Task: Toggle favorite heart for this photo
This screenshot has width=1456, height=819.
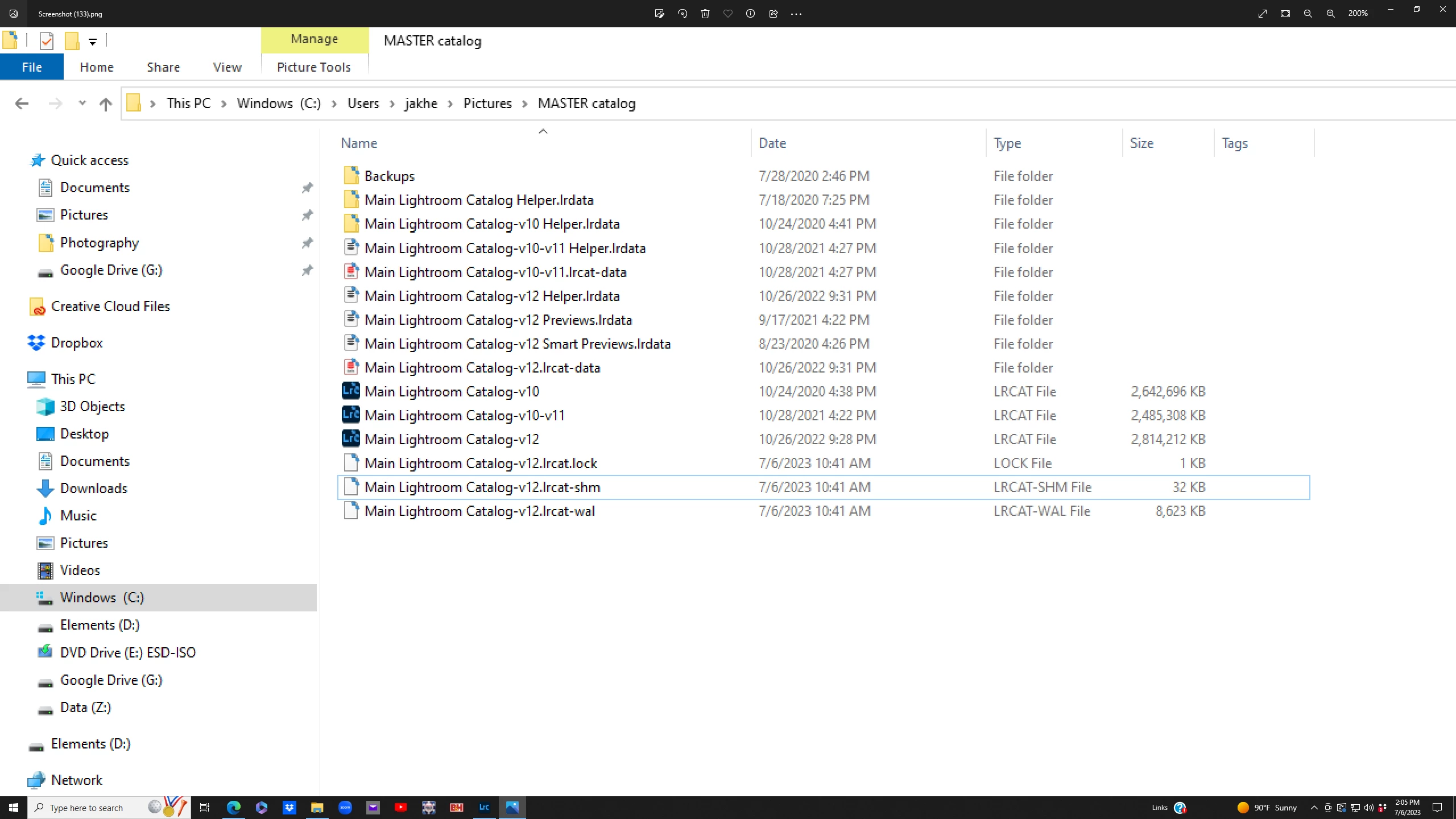Action: click(728, 14)
